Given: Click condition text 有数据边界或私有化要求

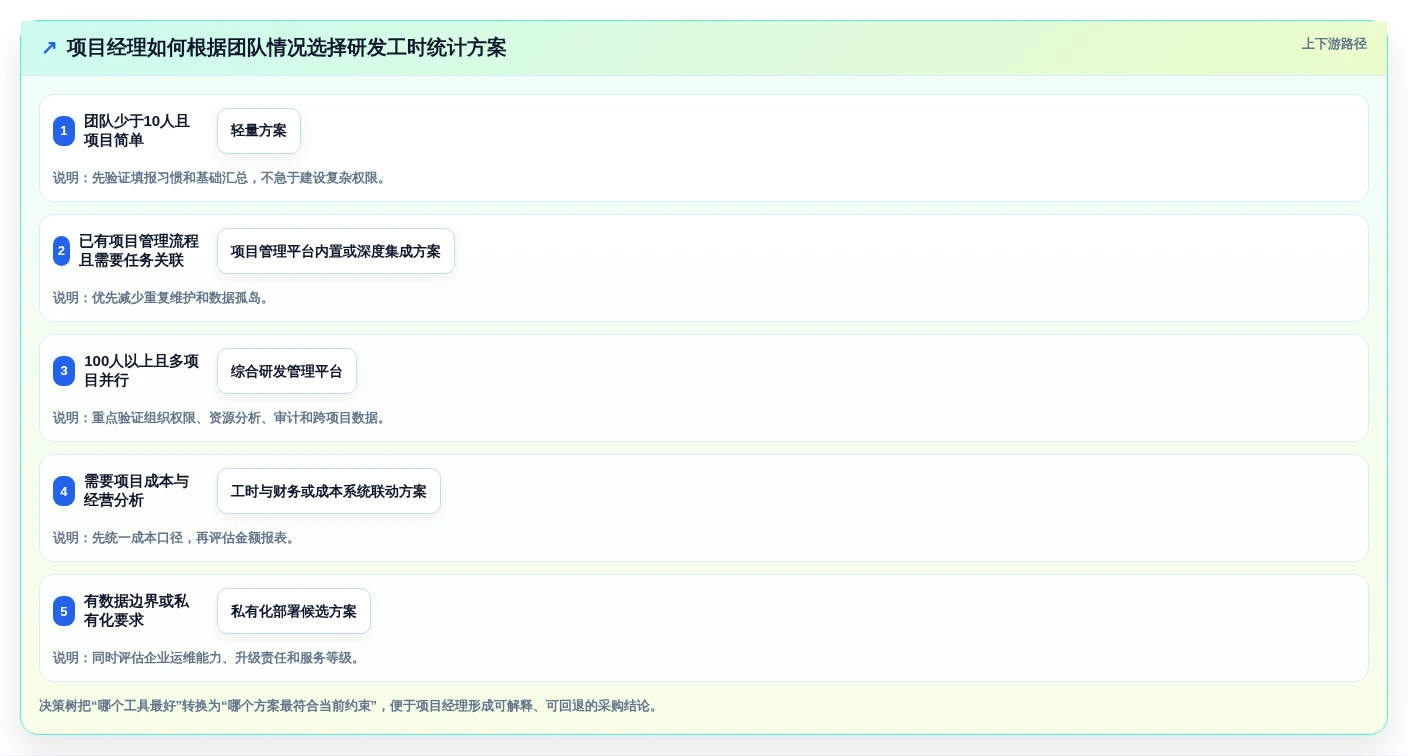Looking at the screenshot, I should tap(137, 611).
